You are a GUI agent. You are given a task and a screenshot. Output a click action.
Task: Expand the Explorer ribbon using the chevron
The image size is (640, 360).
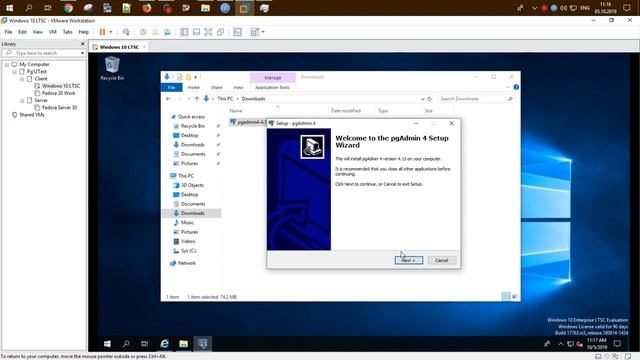click(507, 87)
